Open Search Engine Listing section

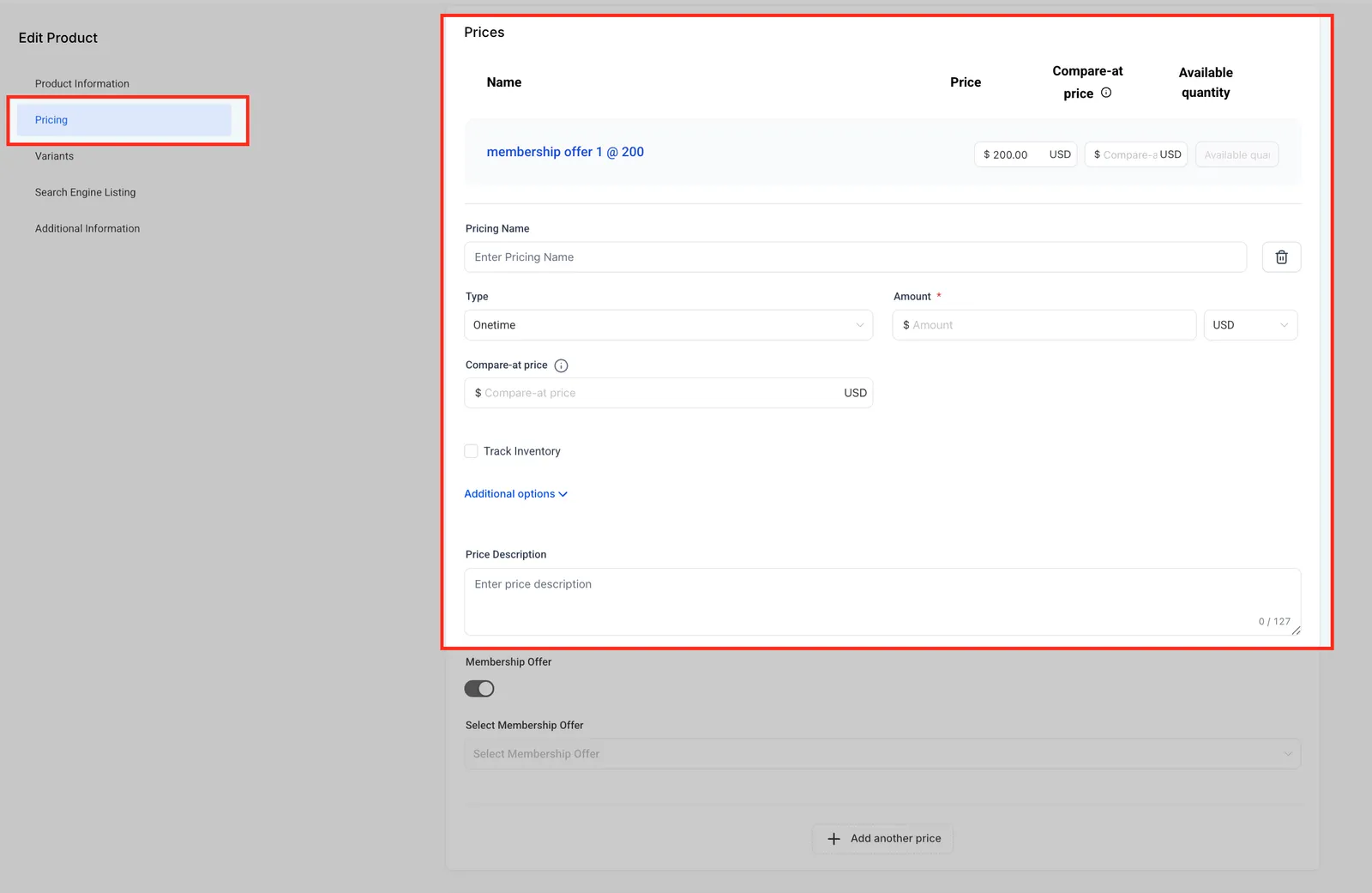pyautogui.click(x=85, y=192)
